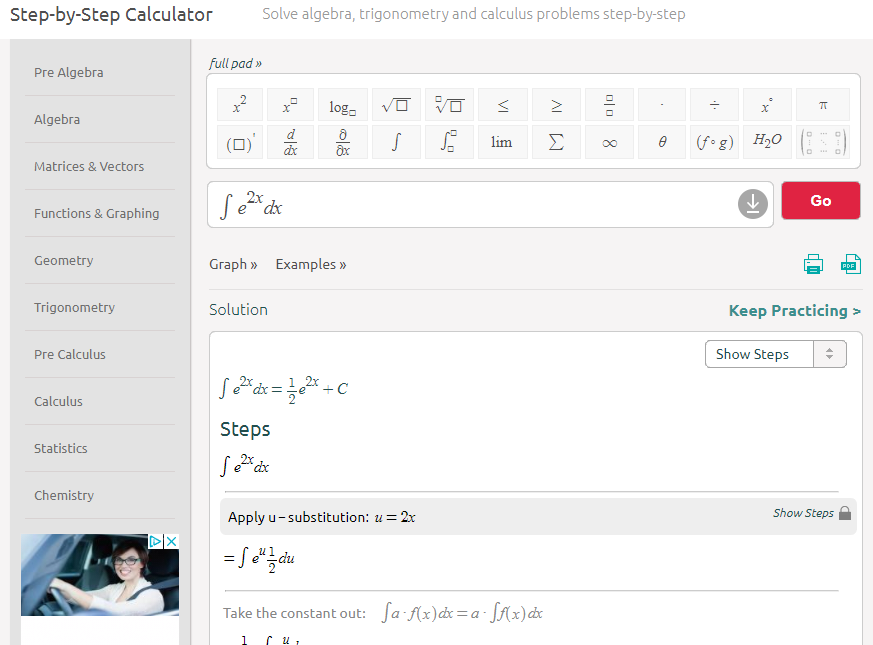Click inside the math input field
The width and height of the screenshot is (873, 645).
coord(450,204)
